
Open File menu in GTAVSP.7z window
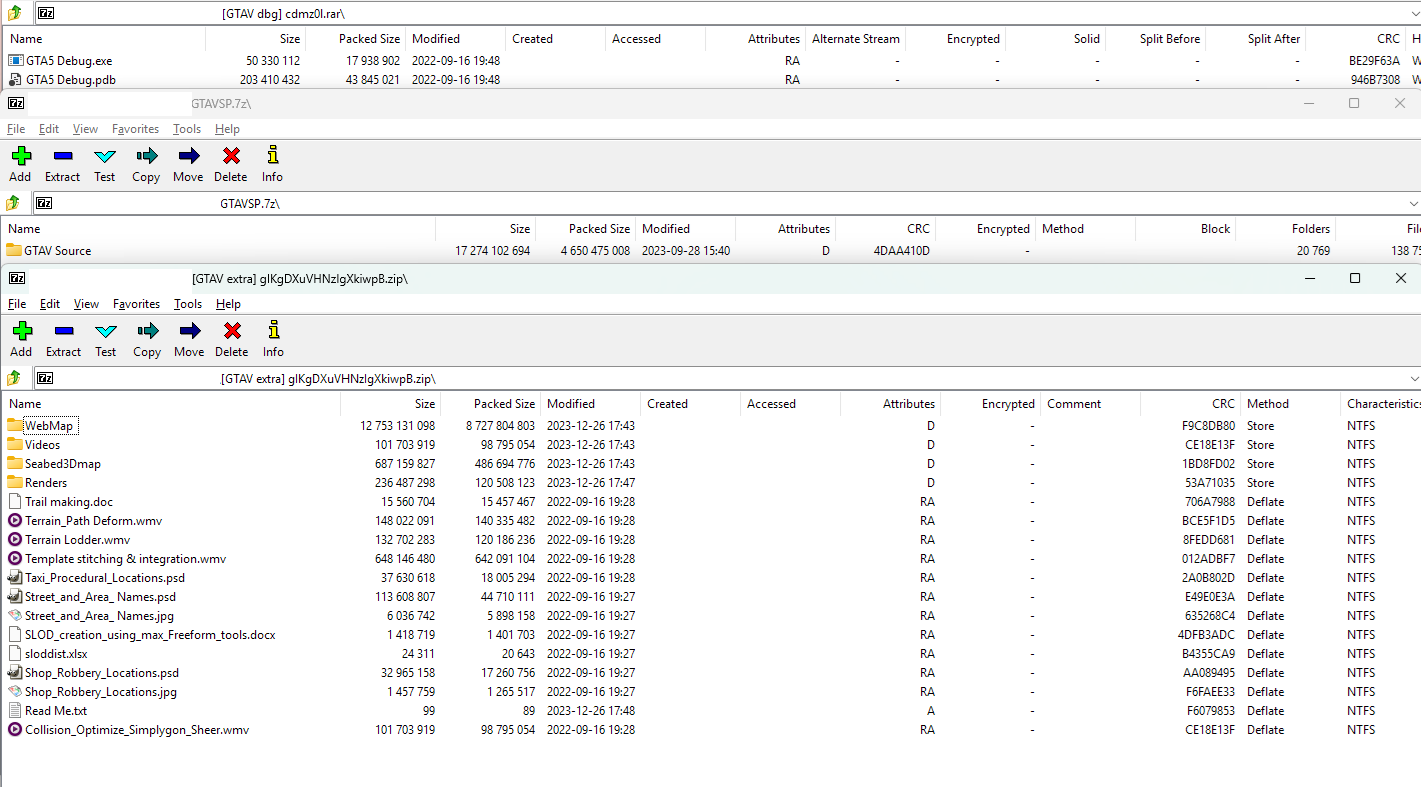pos(16,129)
